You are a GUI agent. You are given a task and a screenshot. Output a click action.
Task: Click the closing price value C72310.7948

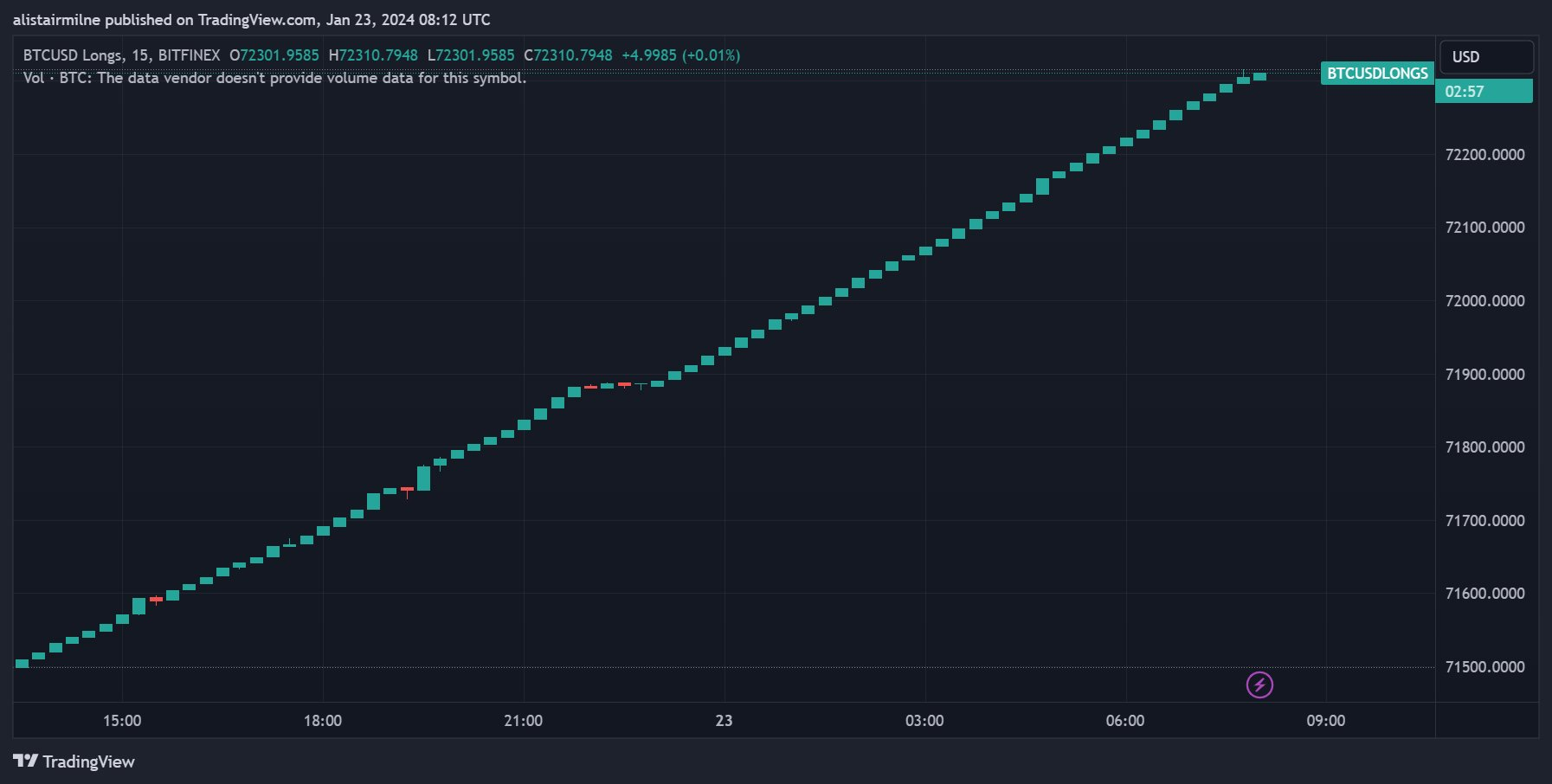coord(568,55)
